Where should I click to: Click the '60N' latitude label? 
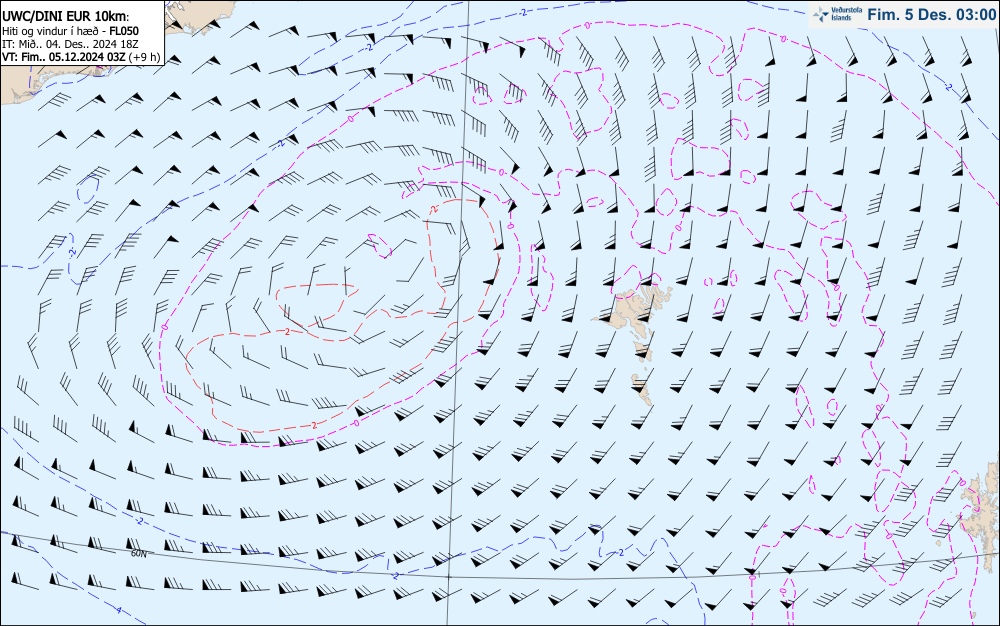(x=138, y=554)
